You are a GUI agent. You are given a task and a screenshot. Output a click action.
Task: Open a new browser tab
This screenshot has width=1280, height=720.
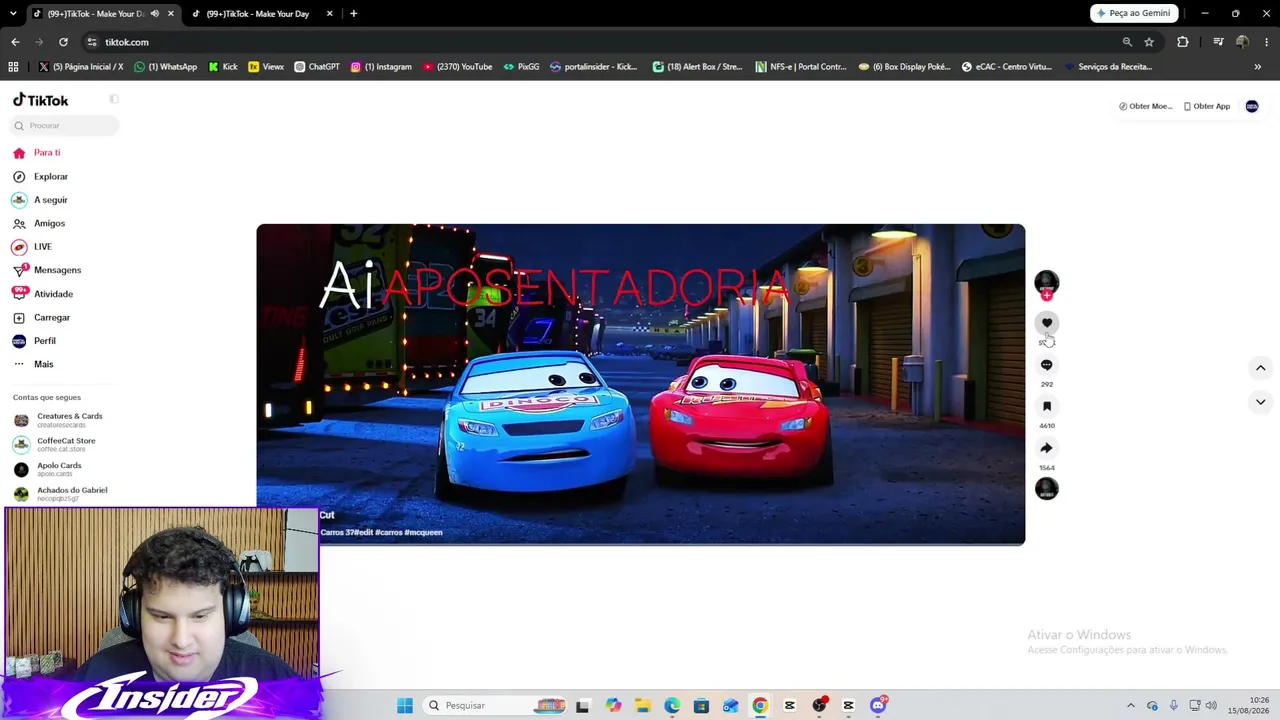click(x=353, y=14)
